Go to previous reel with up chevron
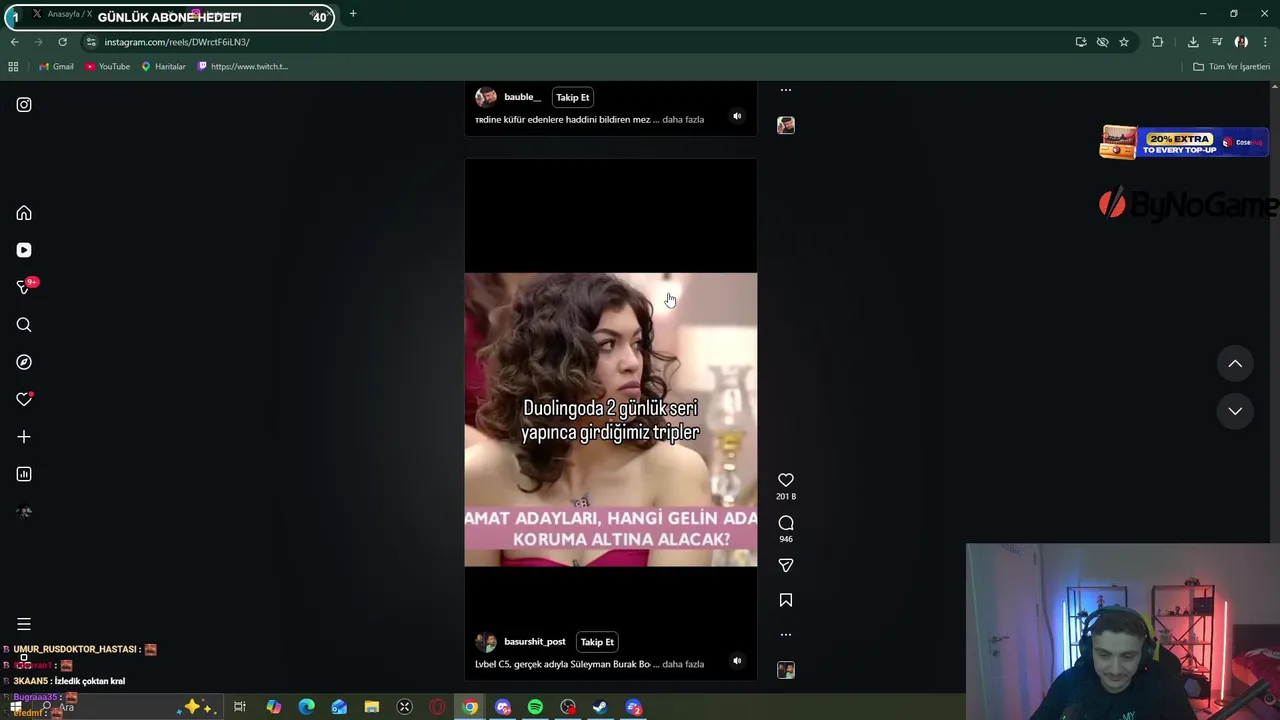The height and width of the screenshot is (720, 1280). (1235, 364)
